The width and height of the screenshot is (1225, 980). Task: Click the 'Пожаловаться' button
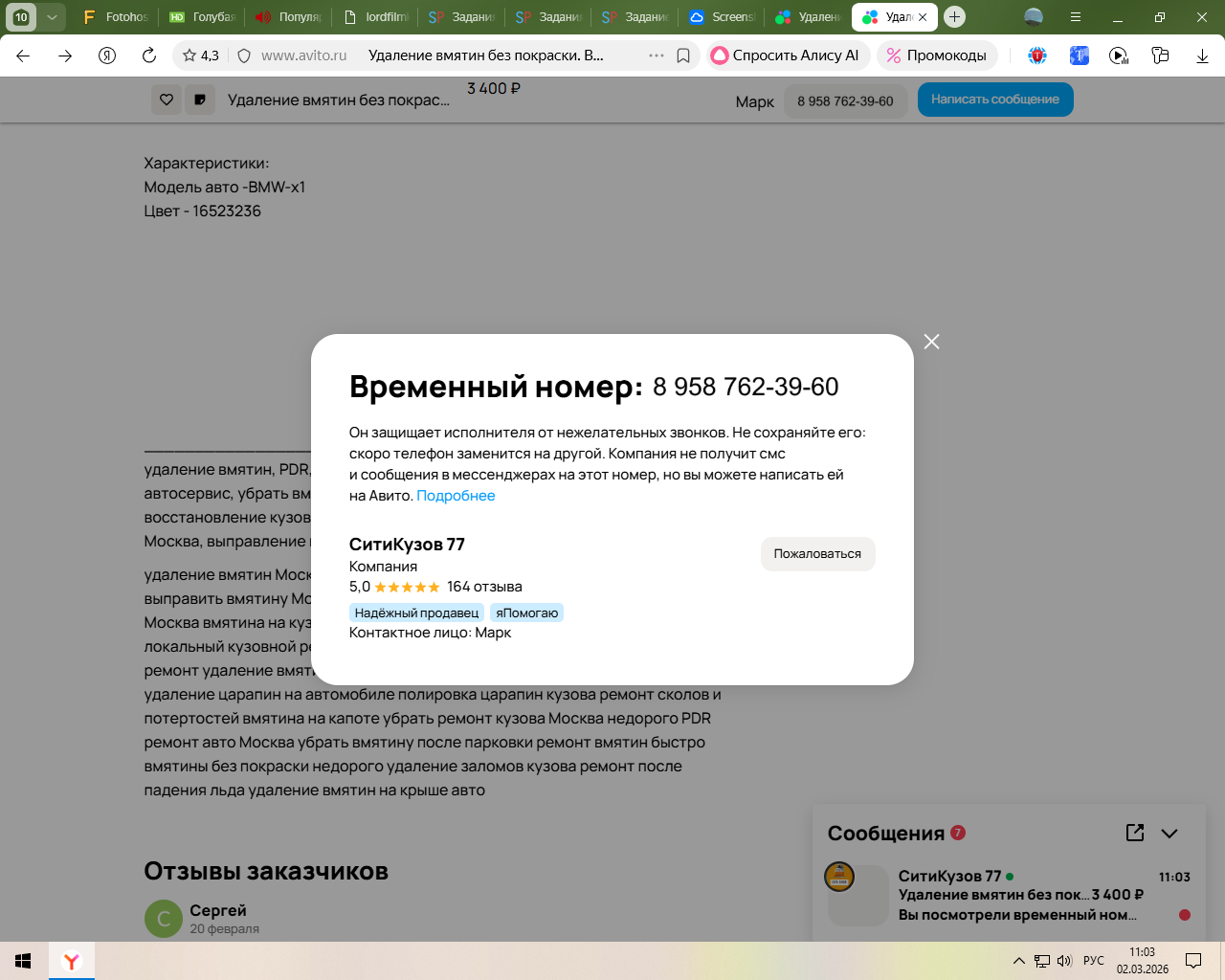coord(817,554)
